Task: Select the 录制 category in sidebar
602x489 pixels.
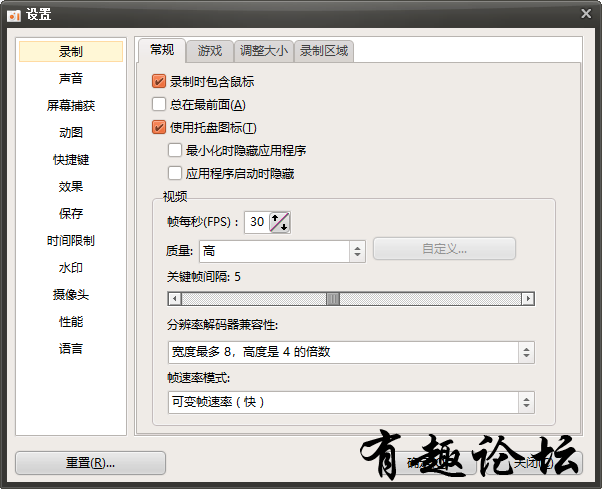Action: pyautogui.click(x=71, y=51)
